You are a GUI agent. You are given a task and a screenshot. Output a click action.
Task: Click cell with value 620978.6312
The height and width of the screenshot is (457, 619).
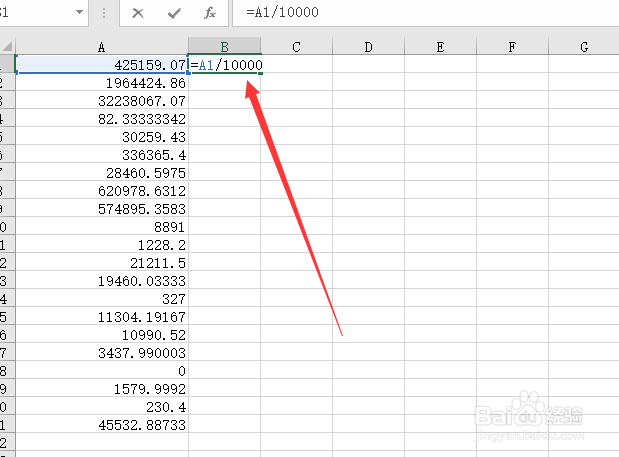click(102, 191)
